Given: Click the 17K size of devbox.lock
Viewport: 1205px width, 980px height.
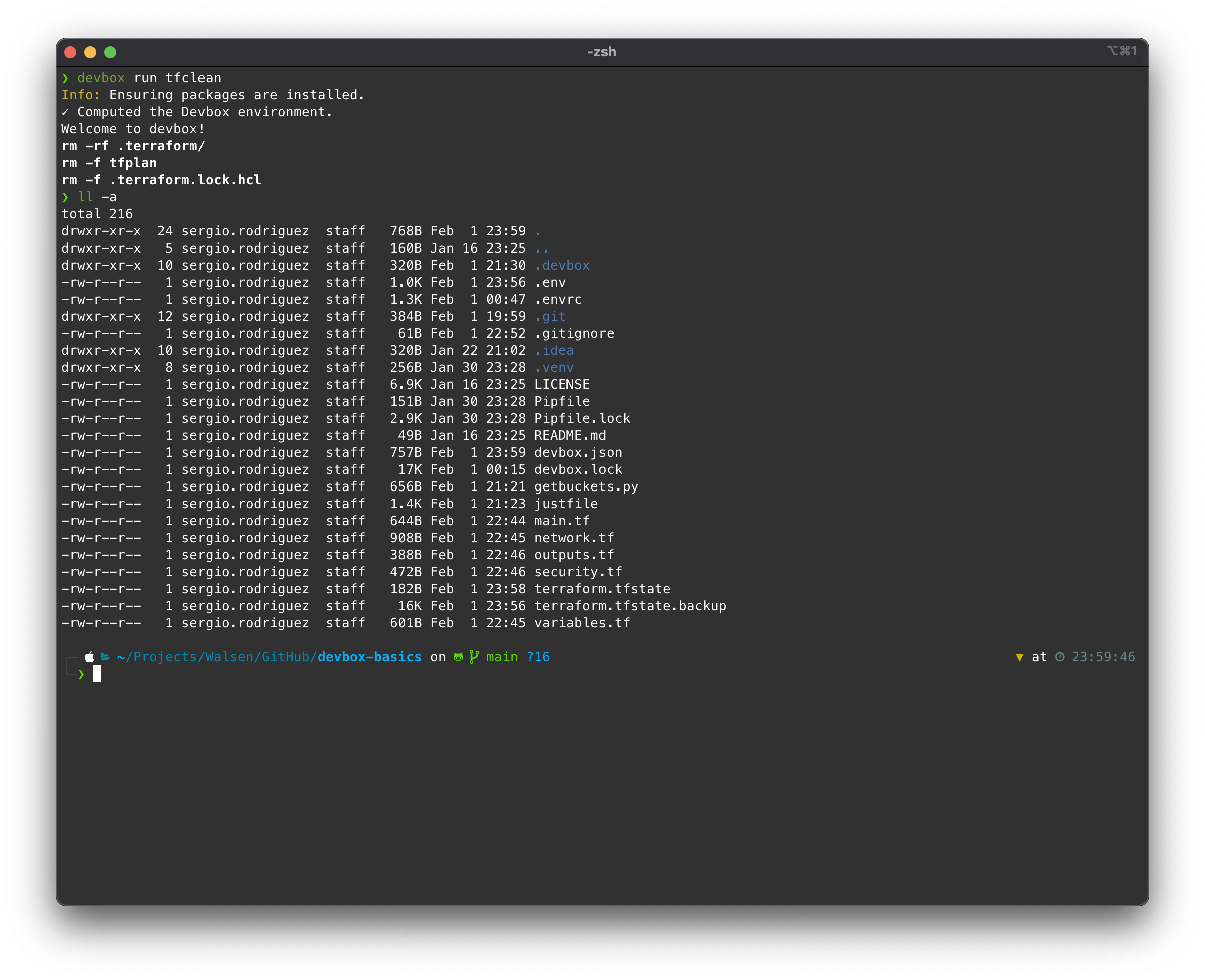Looking at the screenshot, I should click(x=410, y=469).
